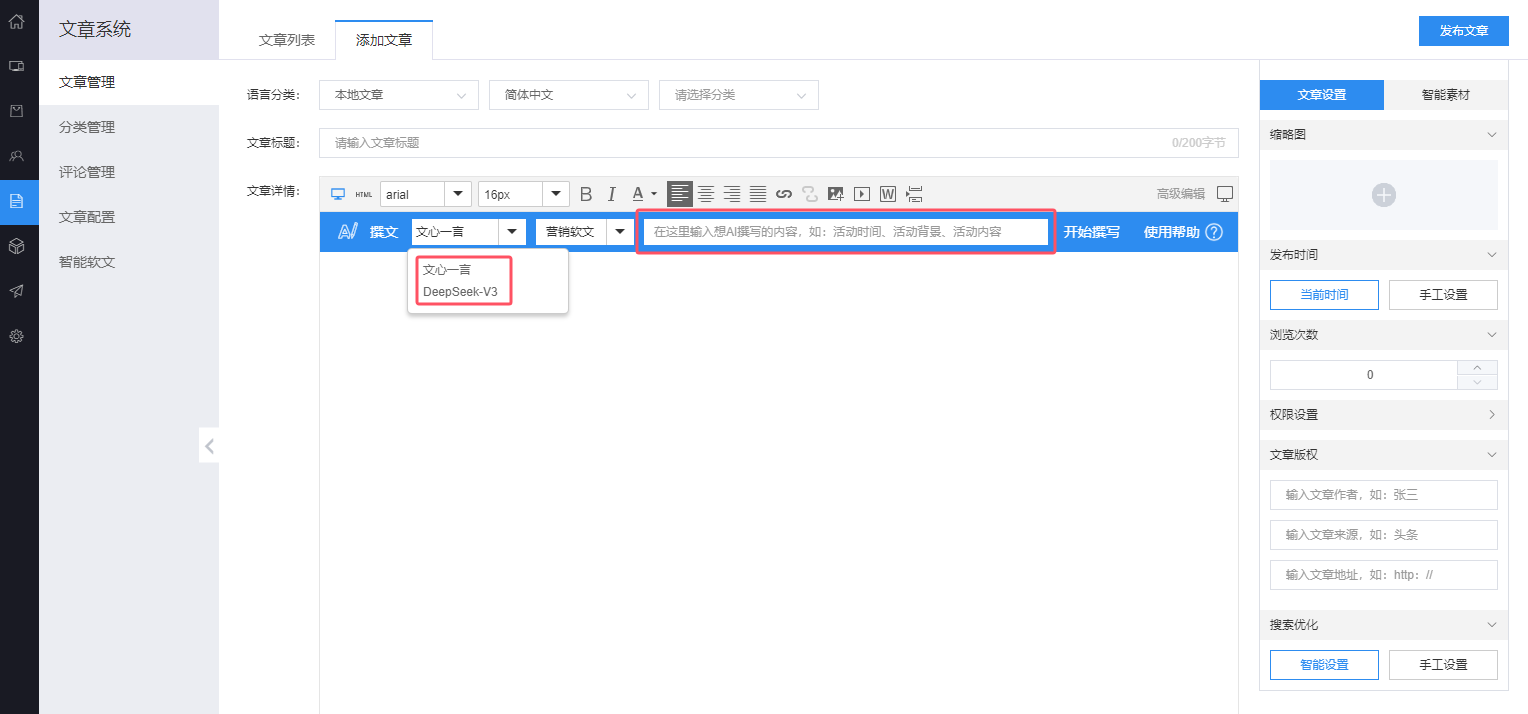Switch to HTML source view
Image resolution: width=1528 pixels, height=714 pixels.
364,194
